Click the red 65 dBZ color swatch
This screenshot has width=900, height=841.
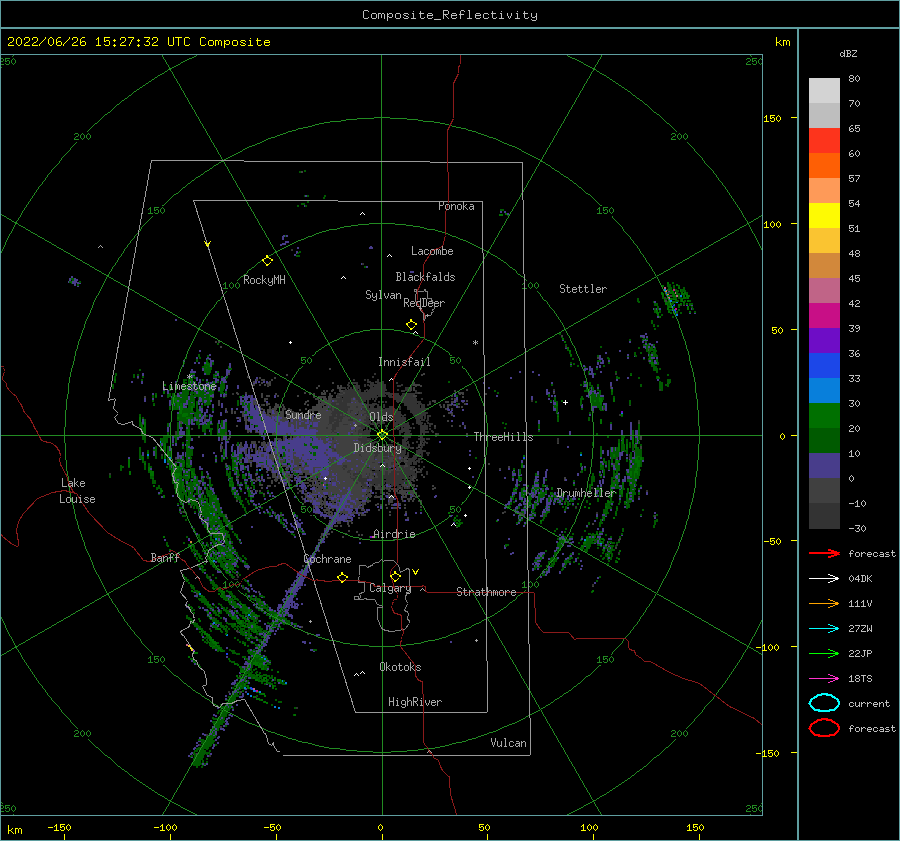[824, 140]
